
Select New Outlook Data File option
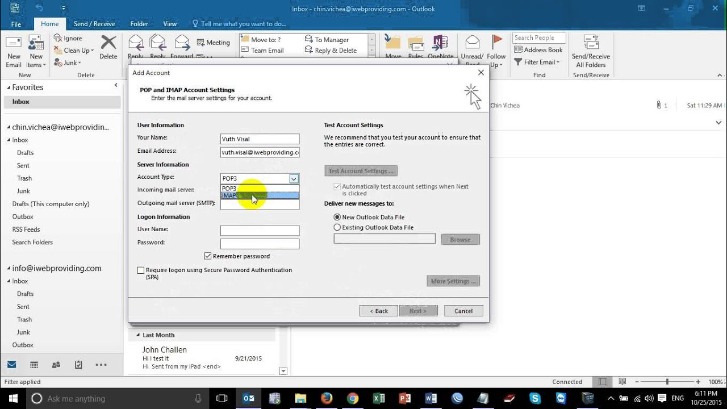337,216
